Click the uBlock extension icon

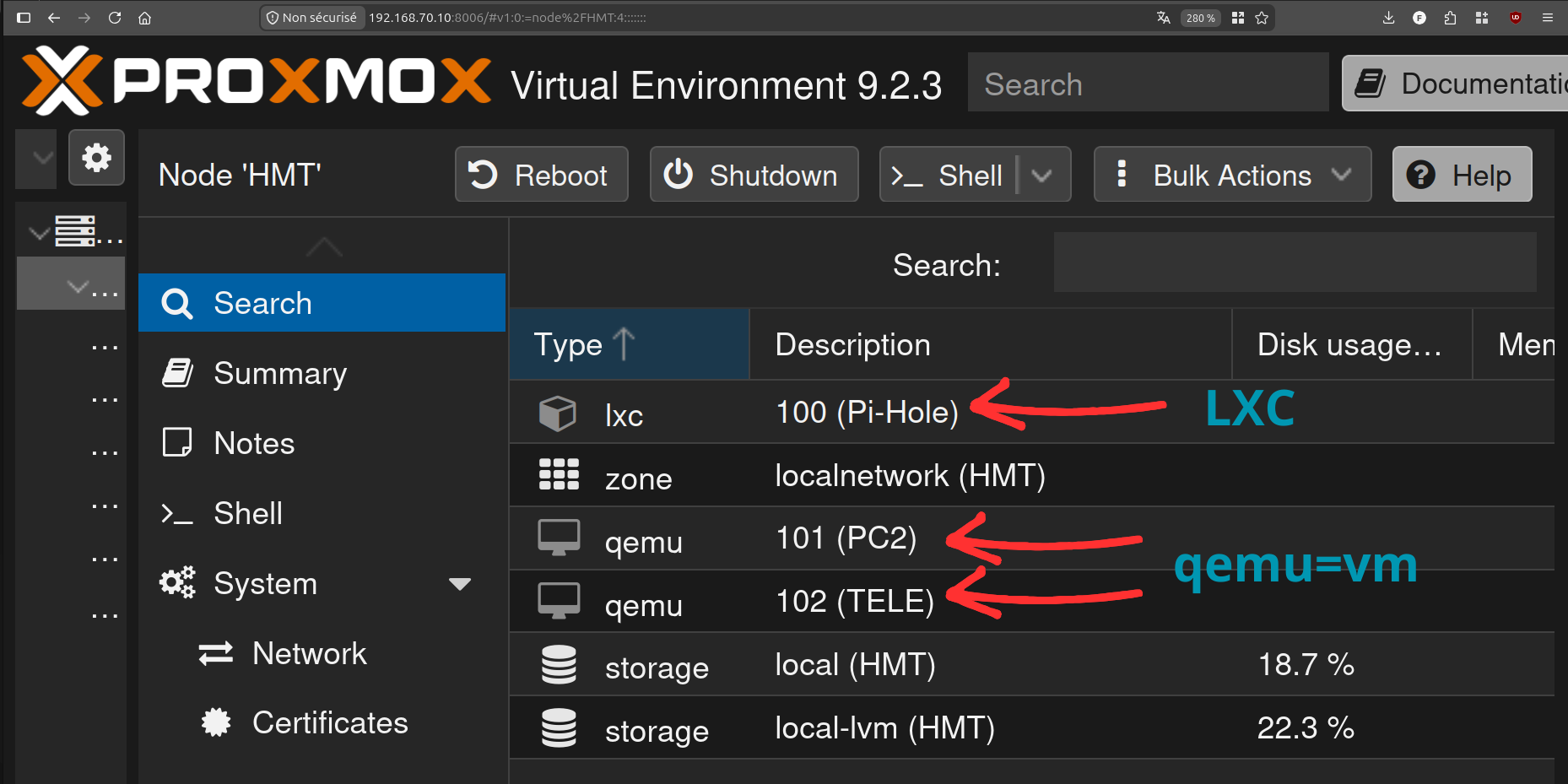[x=1516, y=18]
